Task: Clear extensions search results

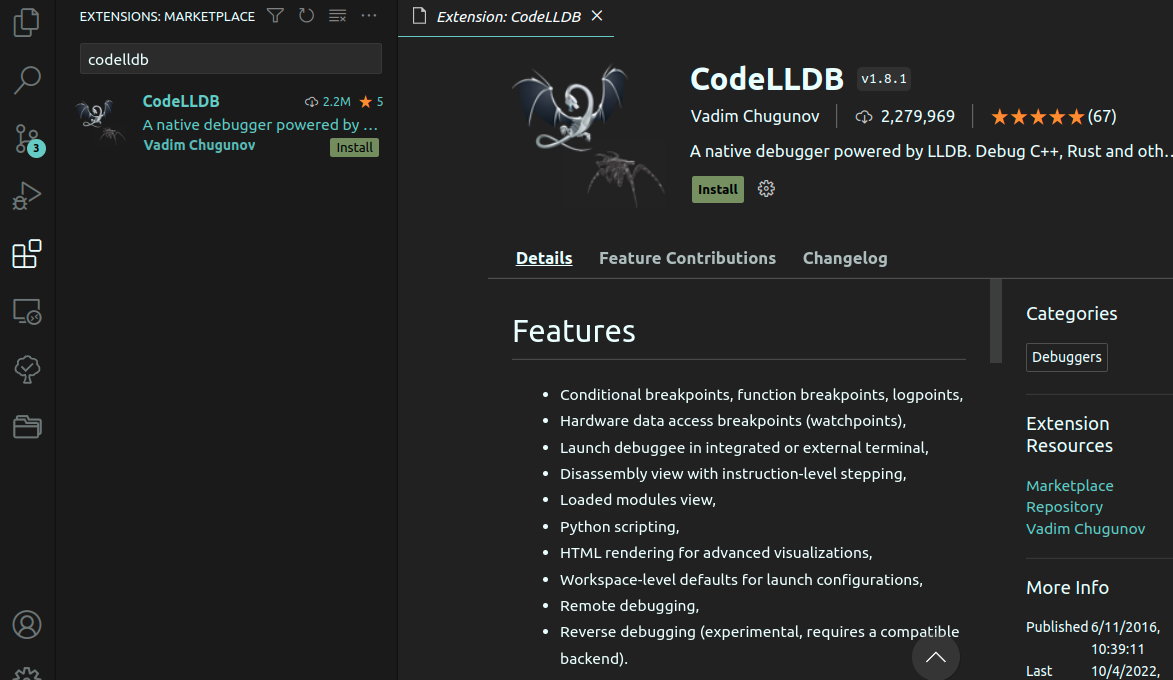Action: point(337,16)
